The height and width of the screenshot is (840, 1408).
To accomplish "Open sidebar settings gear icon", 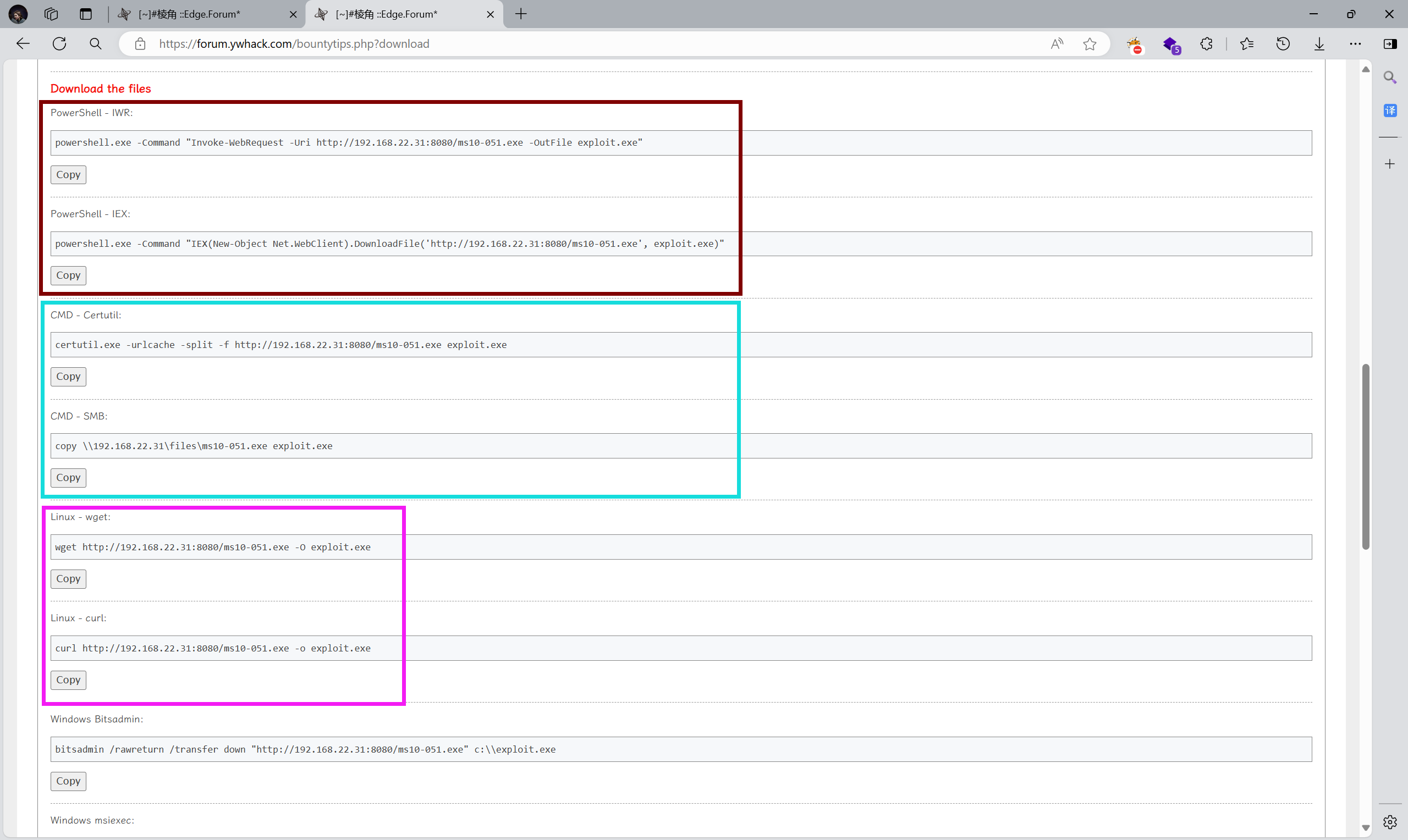I will 1390,822.
